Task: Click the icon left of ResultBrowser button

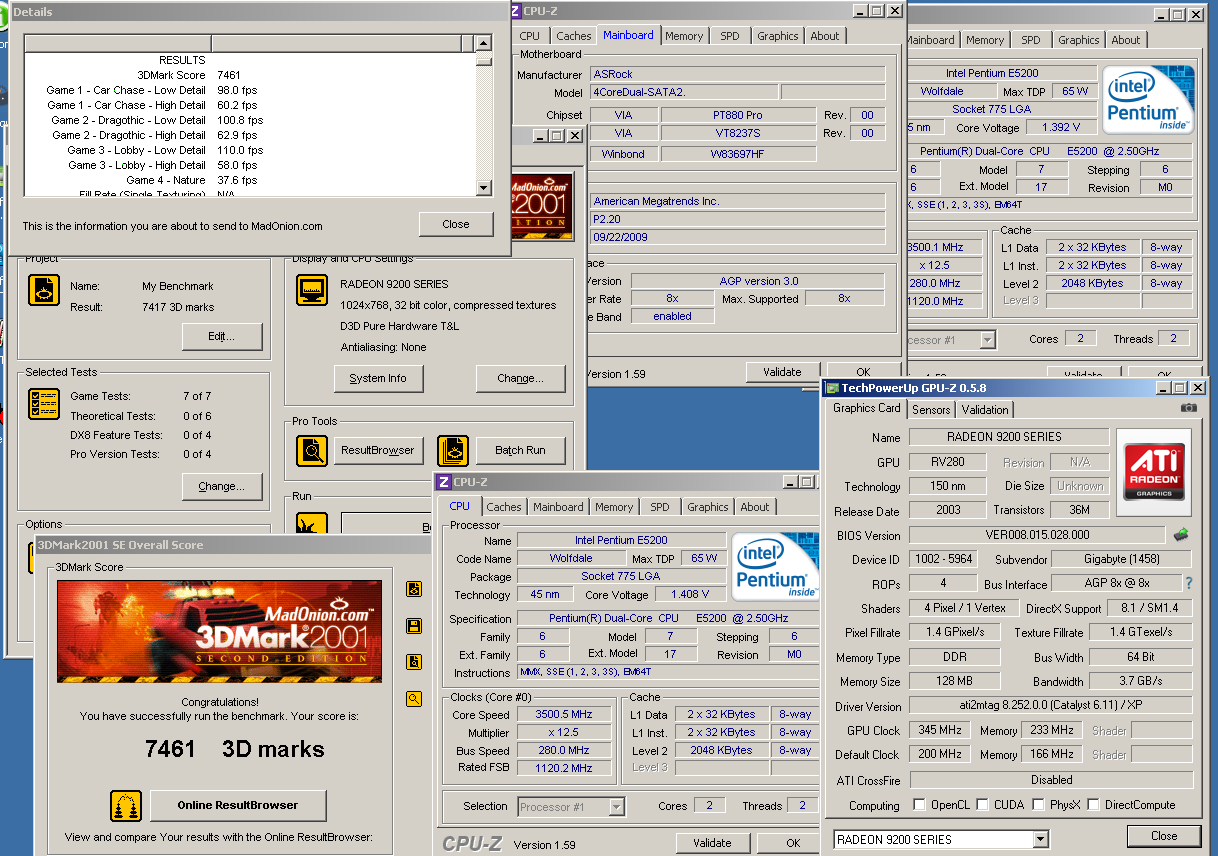Action: (312, 451)
